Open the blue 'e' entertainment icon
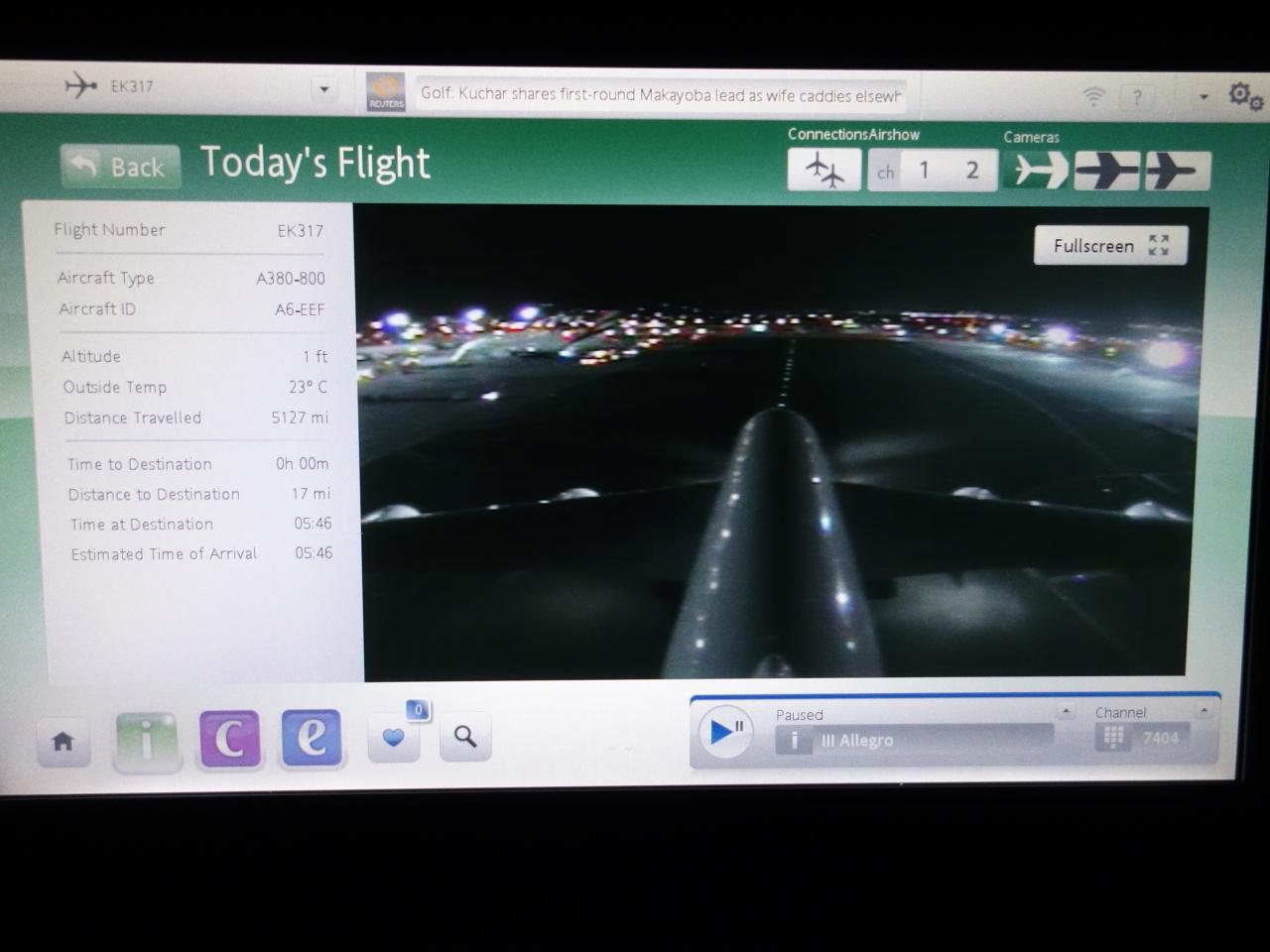The height and width of the screenshot is (952, 1270). tap(312, 738)
